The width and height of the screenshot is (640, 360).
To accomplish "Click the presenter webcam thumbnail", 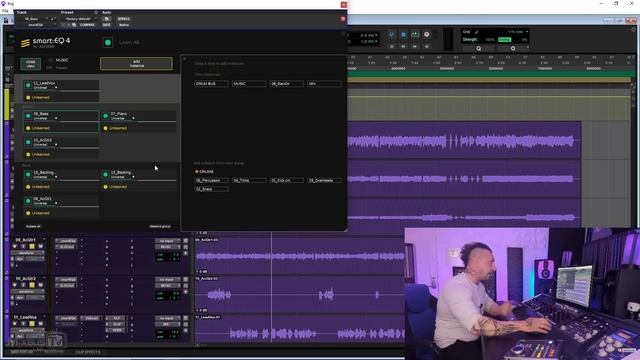I will [522, 293].
